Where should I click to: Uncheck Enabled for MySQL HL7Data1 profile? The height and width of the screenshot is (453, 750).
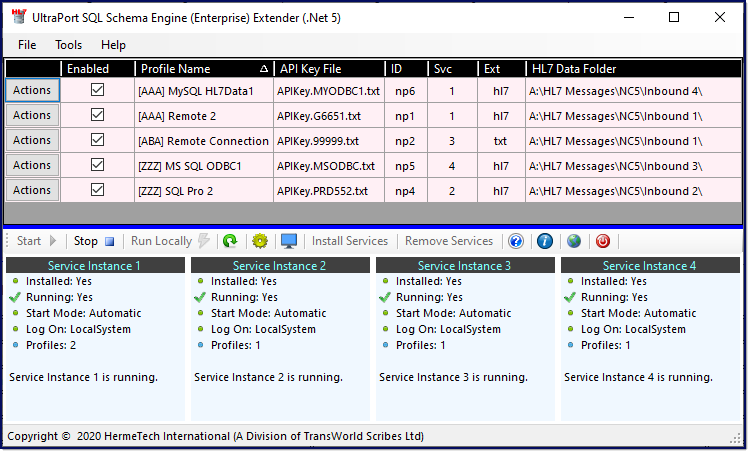[98, 90]
